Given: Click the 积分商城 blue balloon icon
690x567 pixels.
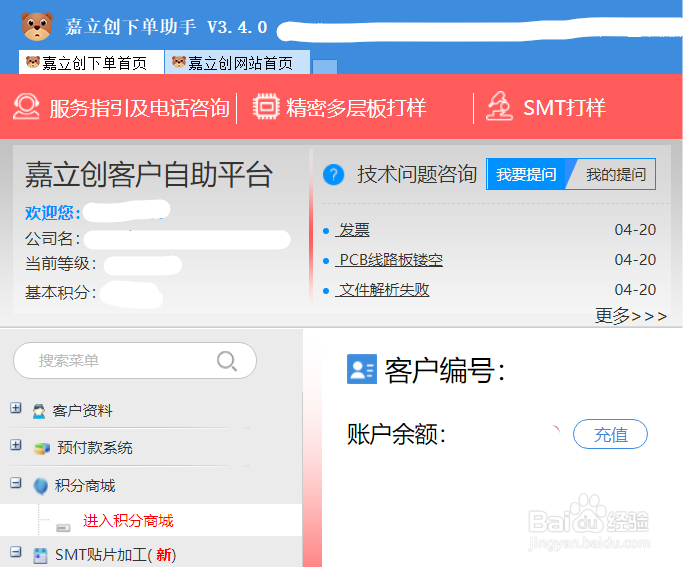Looking at the screenshot, I should pos(40,486).
